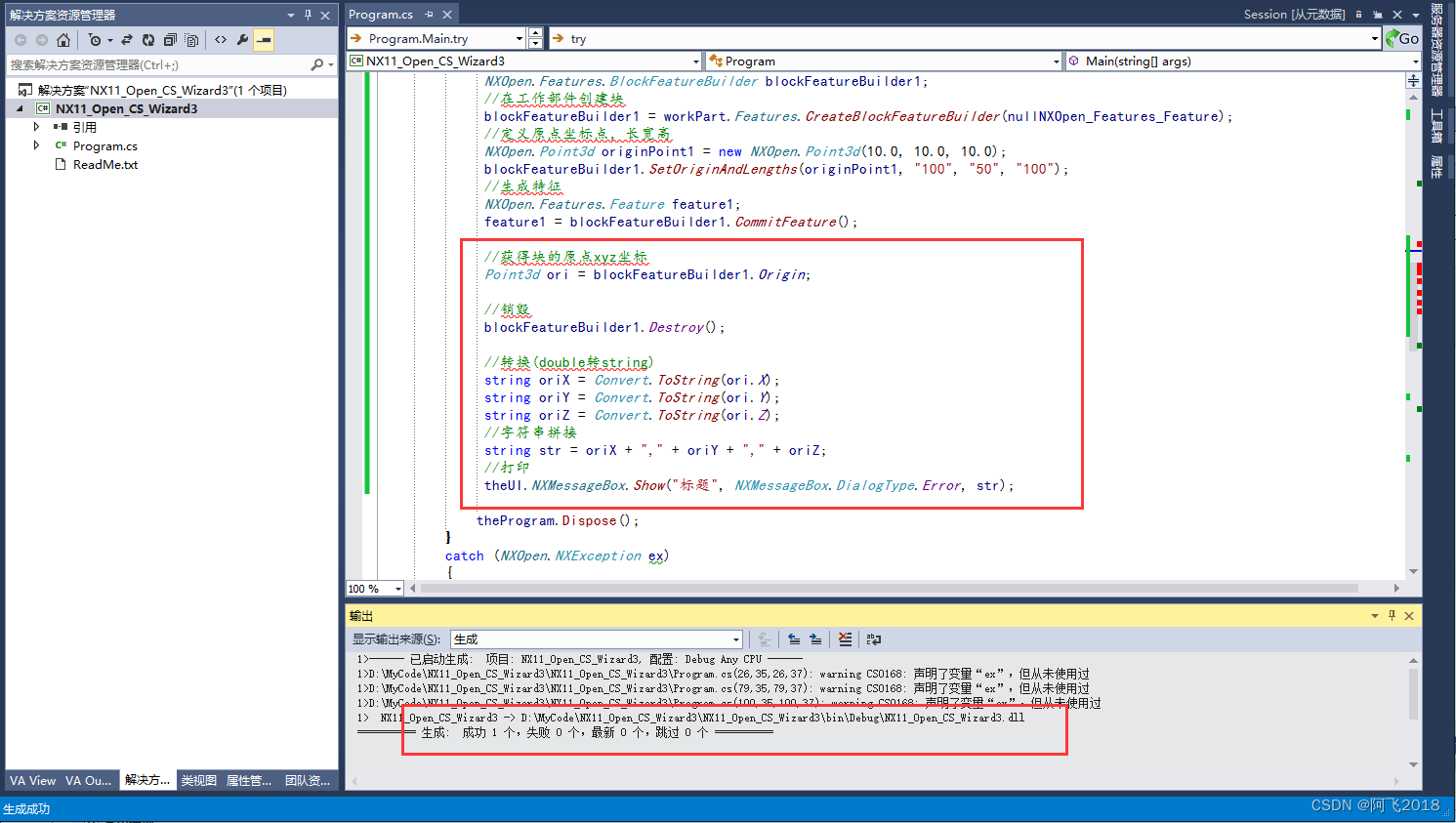Close the Solution Explorer panel
Image resolution: width=1456 pixels, height=823 pixels.
coord(325,15)
